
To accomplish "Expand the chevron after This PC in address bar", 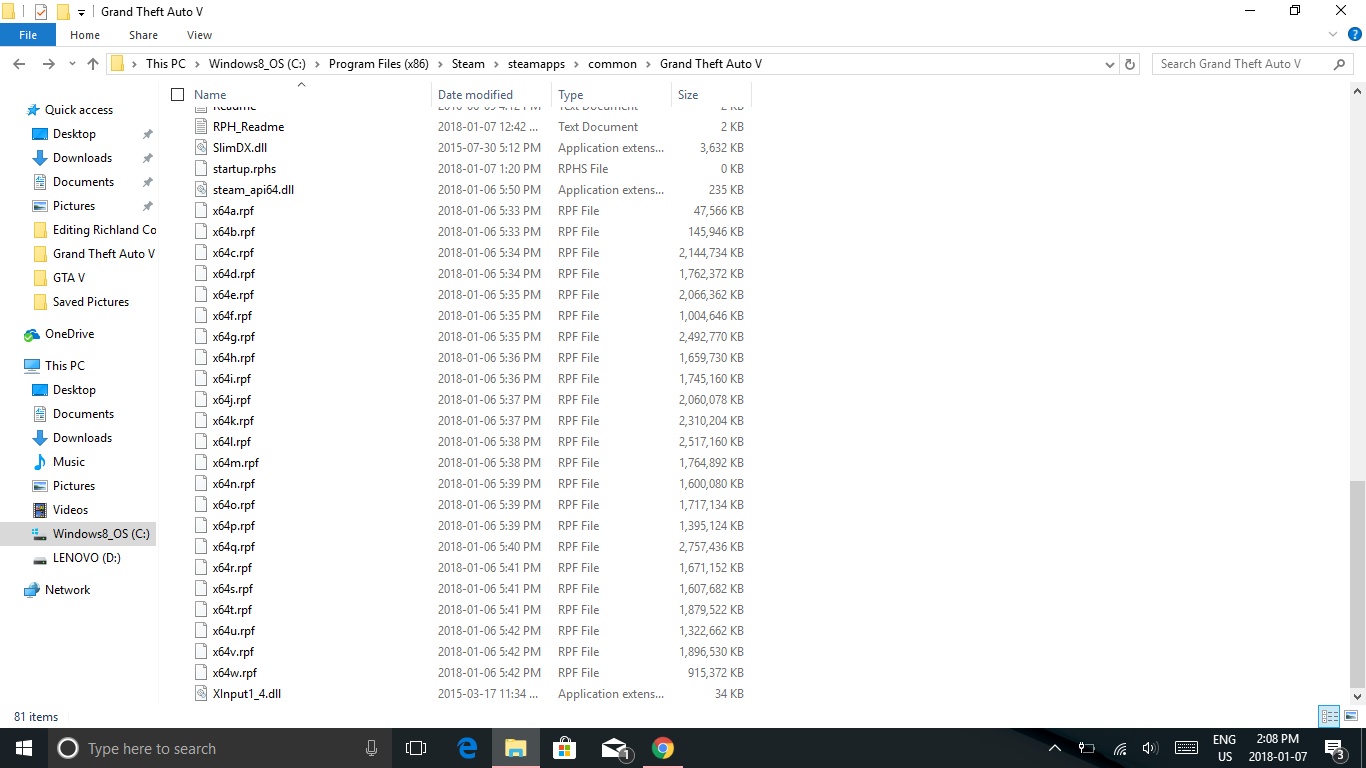I will coord(197,64).
